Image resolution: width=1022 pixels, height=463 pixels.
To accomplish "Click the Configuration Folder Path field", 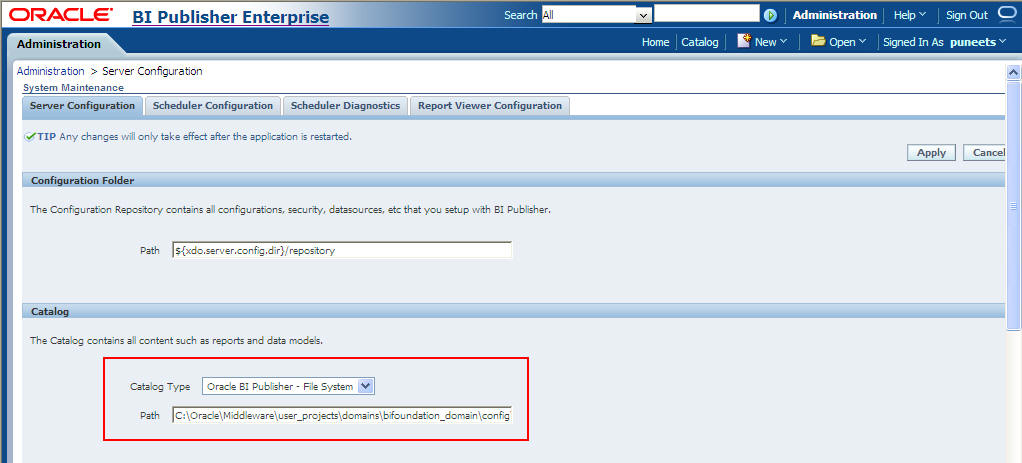I will (342, 250).
